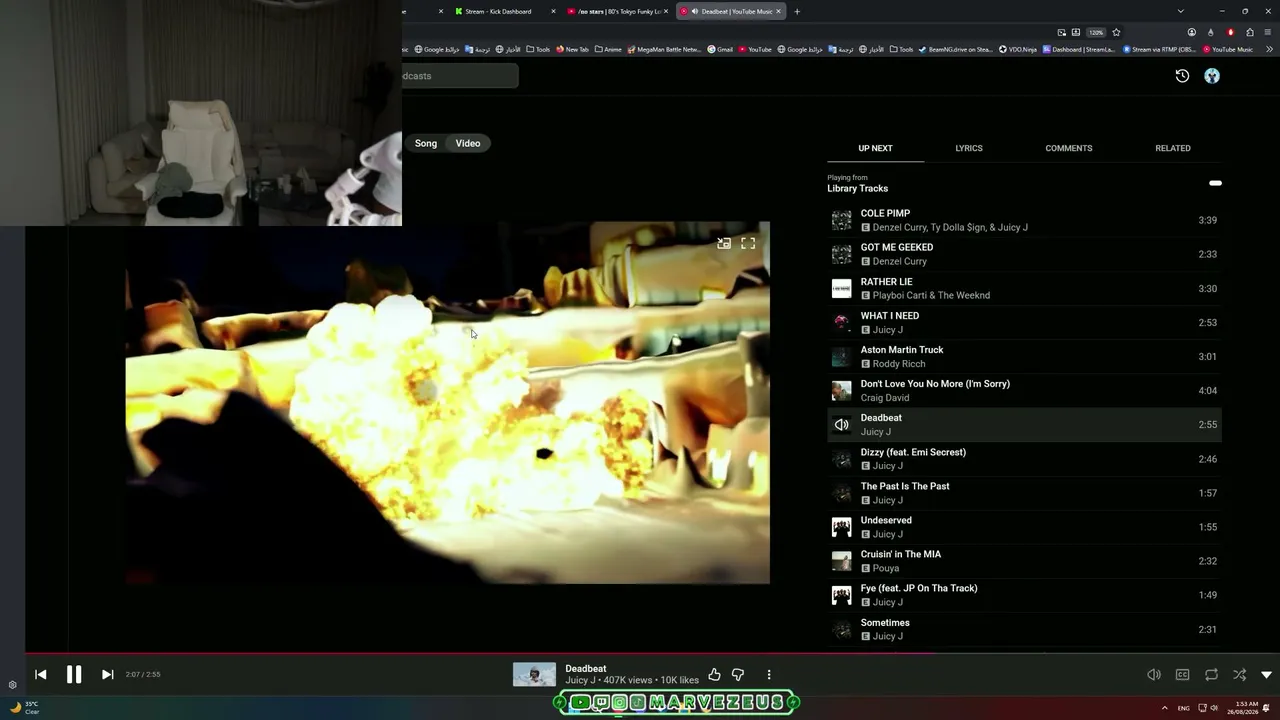
Task: Play GOT ME GEEKED from the queue
Action: click(1024, 254)
